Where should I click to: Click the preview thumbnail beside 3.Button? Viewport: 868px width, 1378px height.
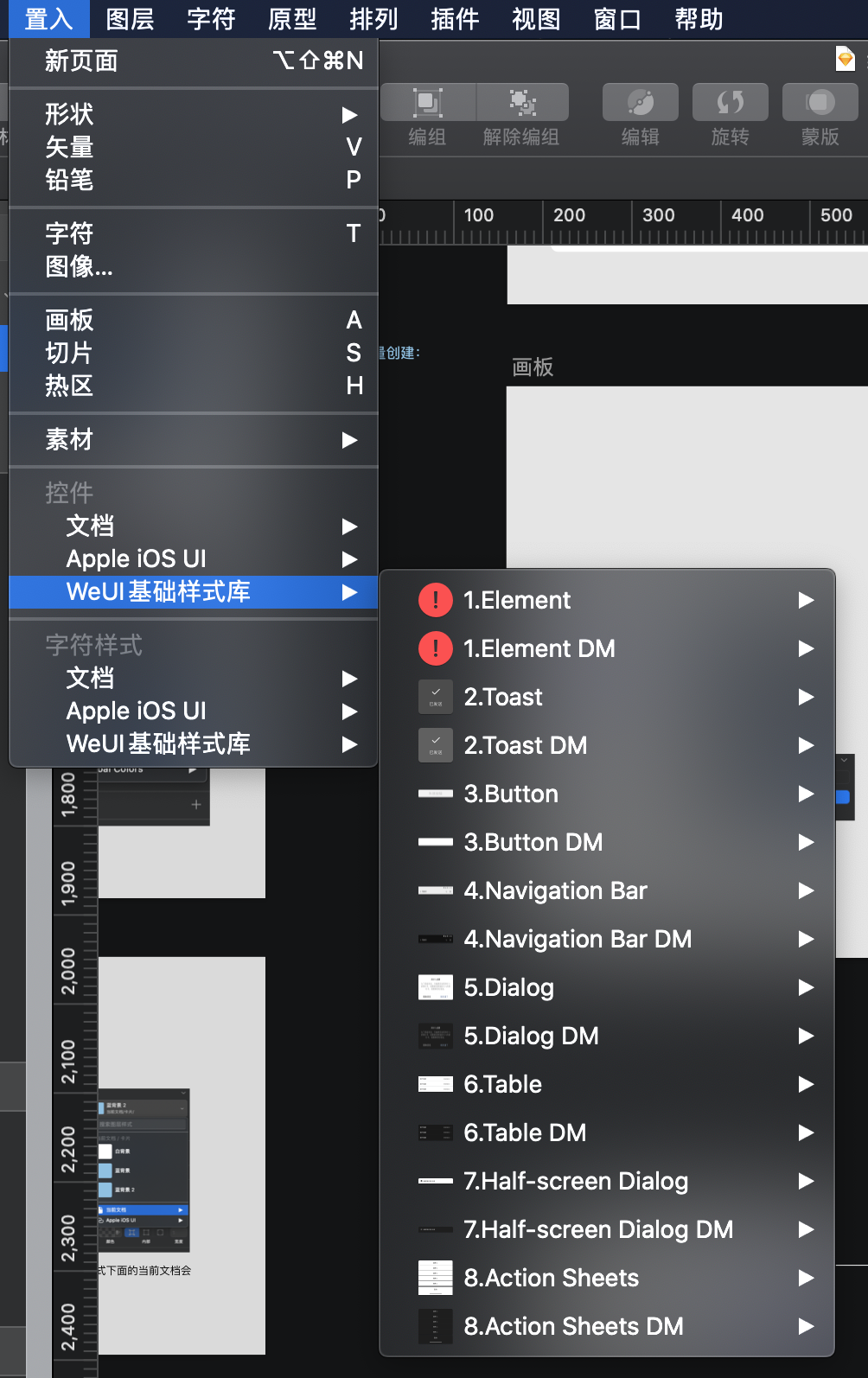click(436, 794)
